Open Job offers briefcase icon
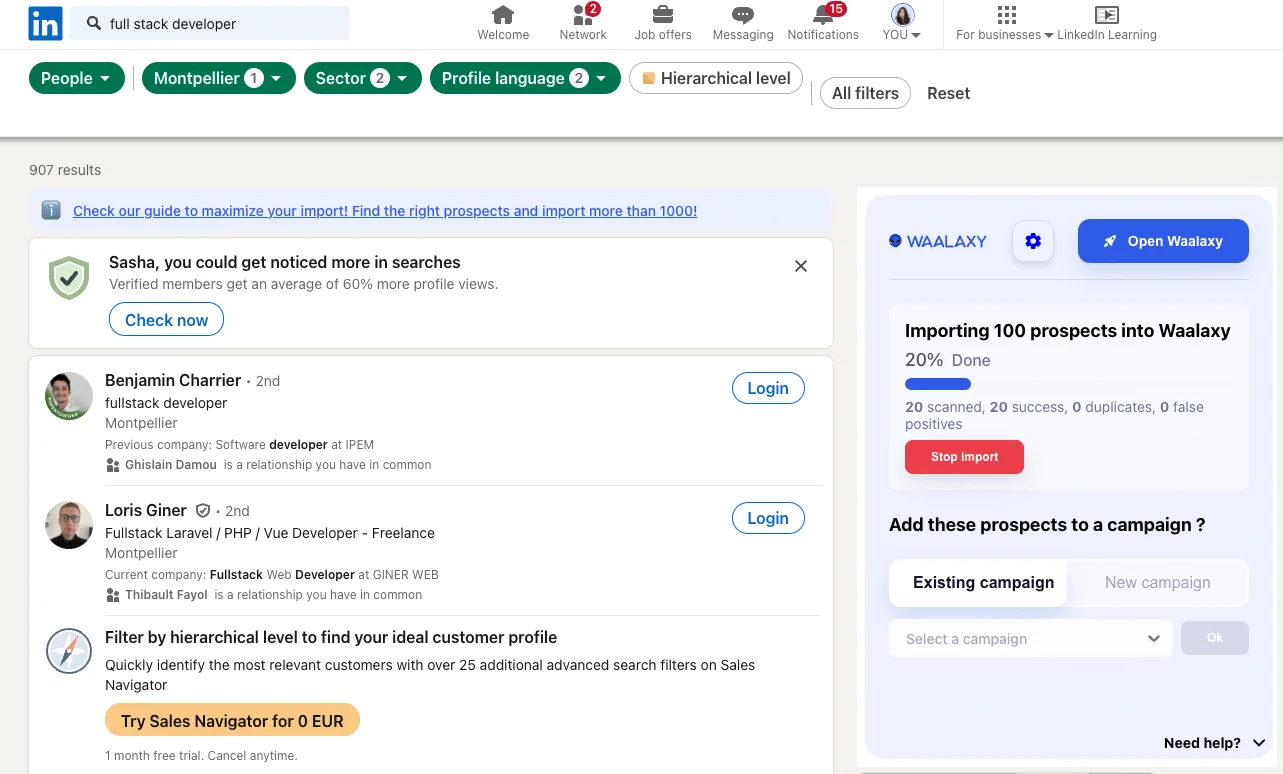 pos(662,15)
